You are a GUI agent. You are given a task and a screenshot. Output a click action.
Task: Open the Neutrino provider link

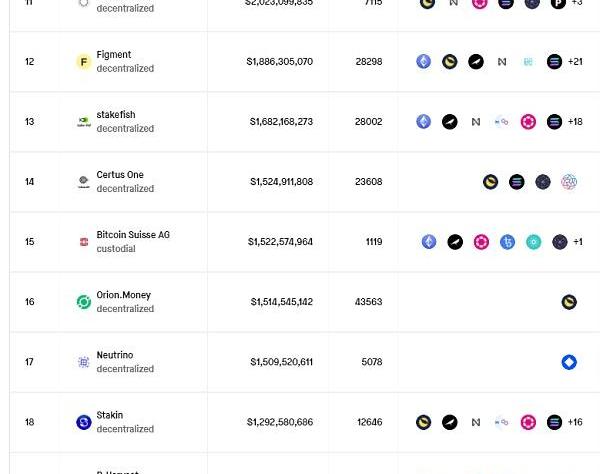click(x=115, y=355)
